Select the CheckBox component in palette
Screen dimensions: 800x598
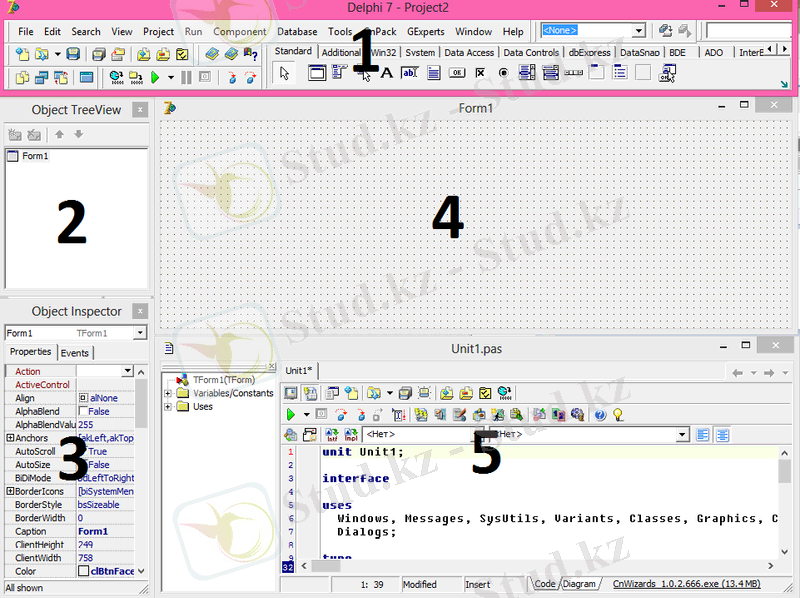click(x=480, y=73)
